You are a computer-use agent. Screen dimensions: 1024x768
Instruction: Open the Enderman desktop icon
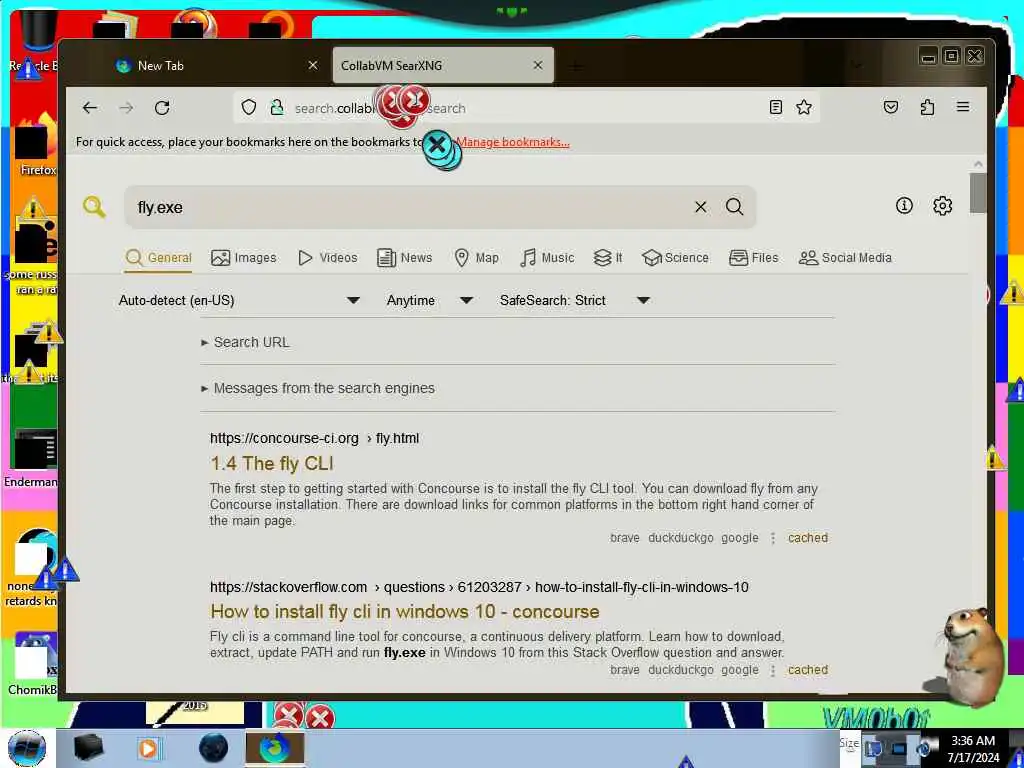(31, 457)
